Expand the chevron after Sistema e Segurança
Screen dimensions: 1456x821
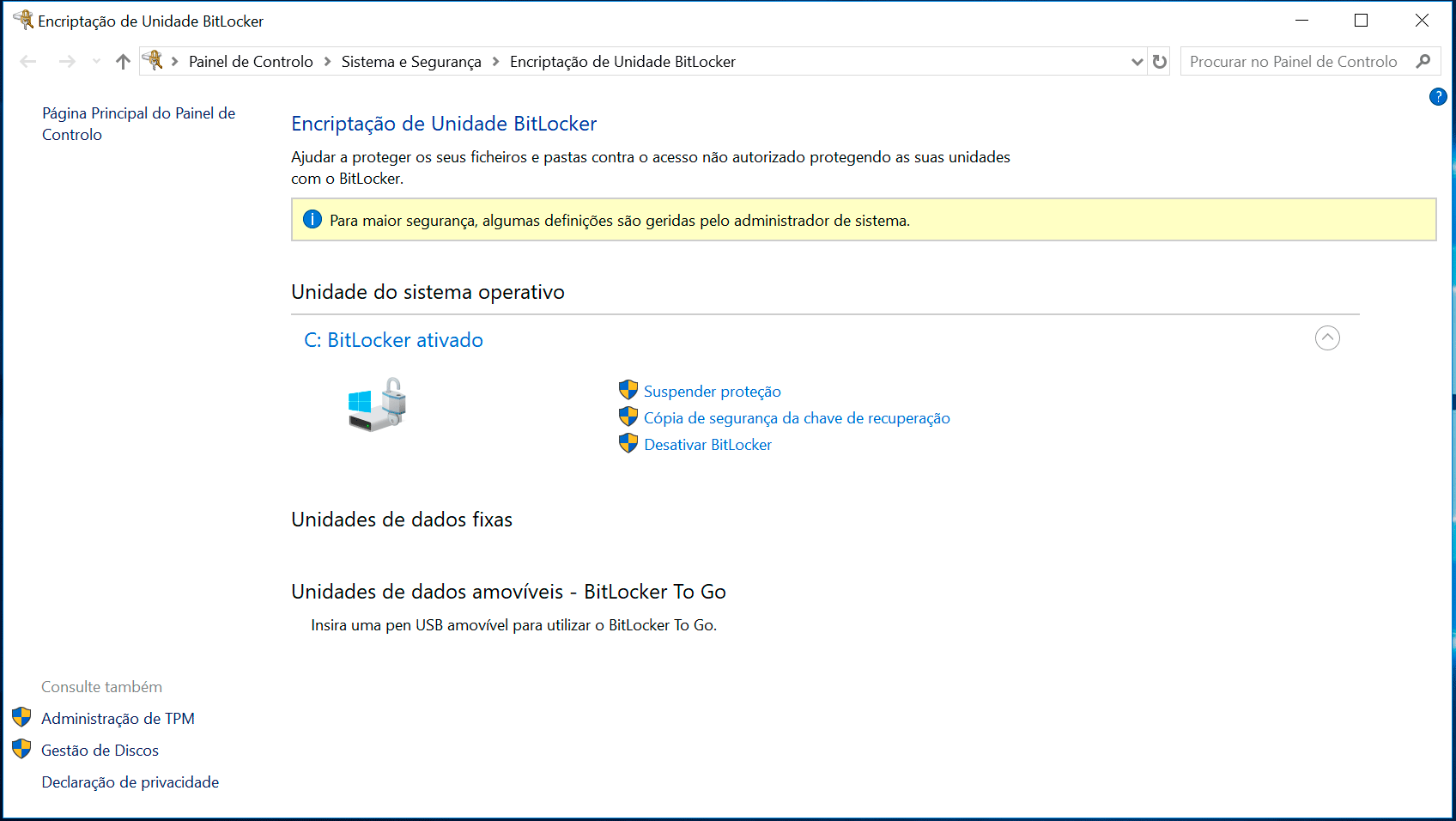(495, 62)
